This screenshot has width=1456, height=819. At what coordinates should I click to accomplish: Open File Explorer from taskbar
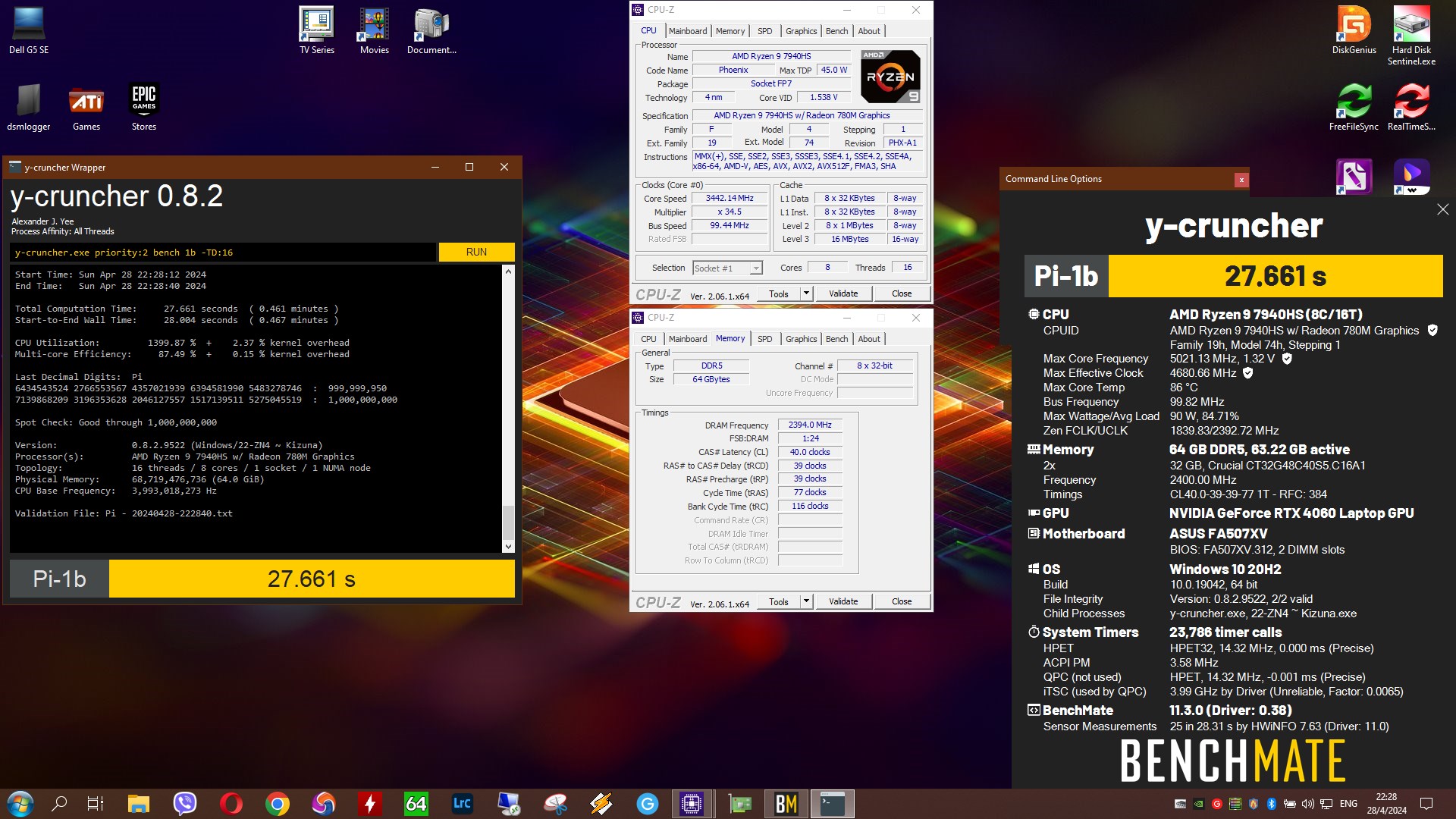[138, 804]
